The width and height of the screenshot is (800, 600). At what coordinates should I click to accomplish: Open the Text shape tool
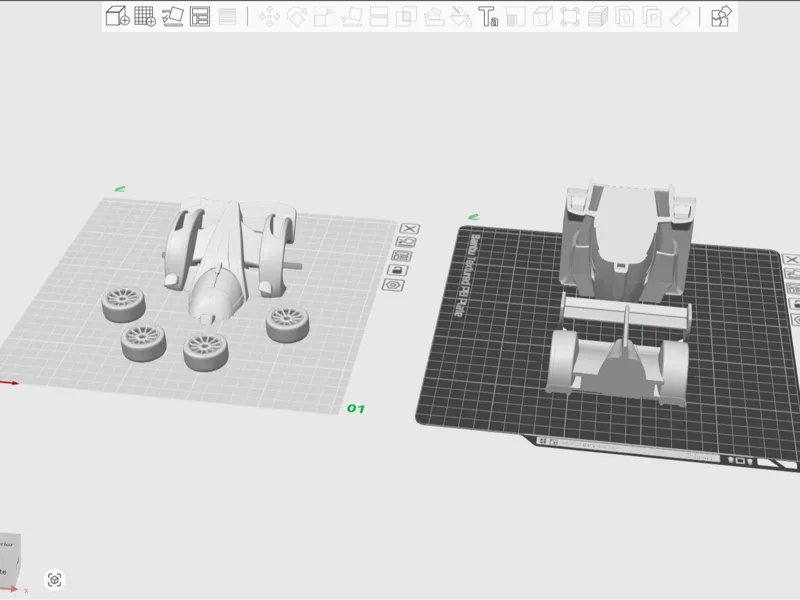[488, 17]
